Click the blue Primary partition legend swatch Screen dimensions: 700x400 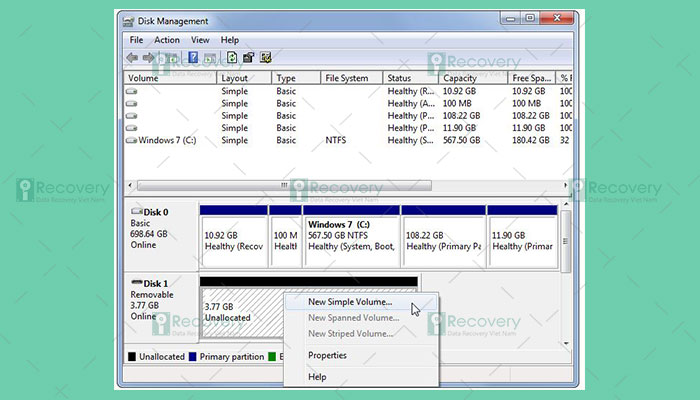(x=192, y=357)
